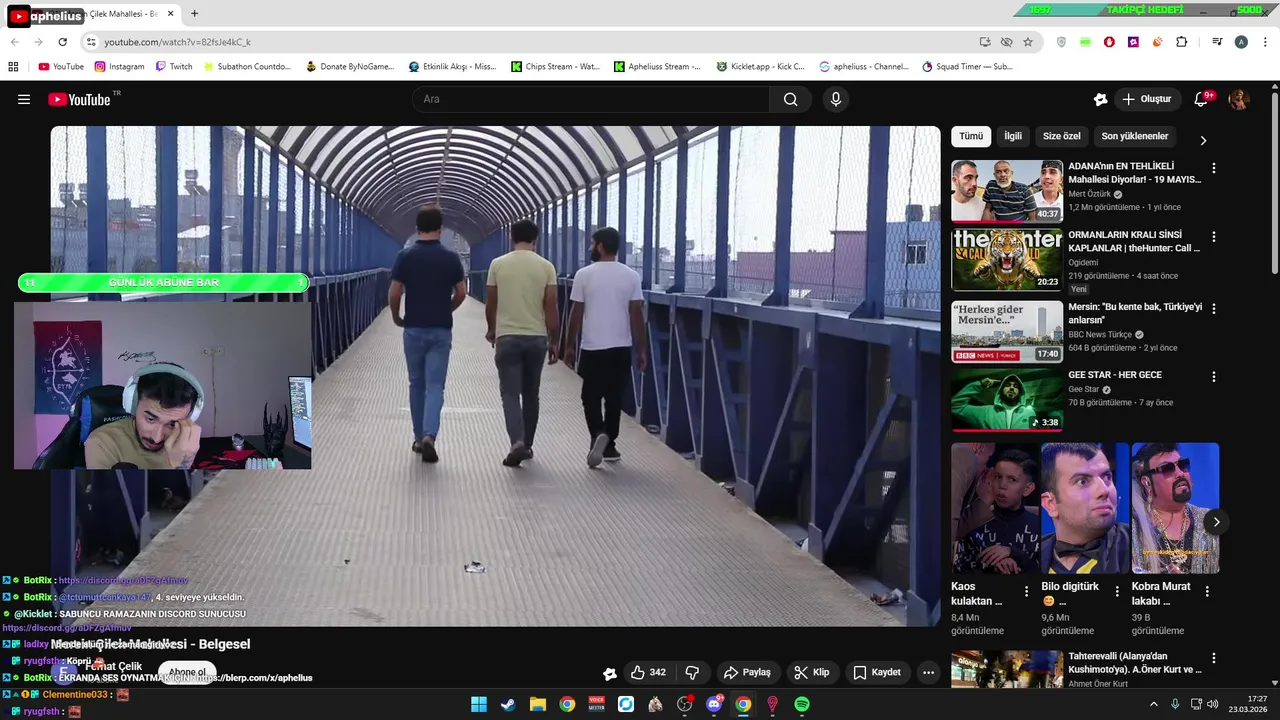
Task: Bookmark this page with the star
Action: (1028, 42)
